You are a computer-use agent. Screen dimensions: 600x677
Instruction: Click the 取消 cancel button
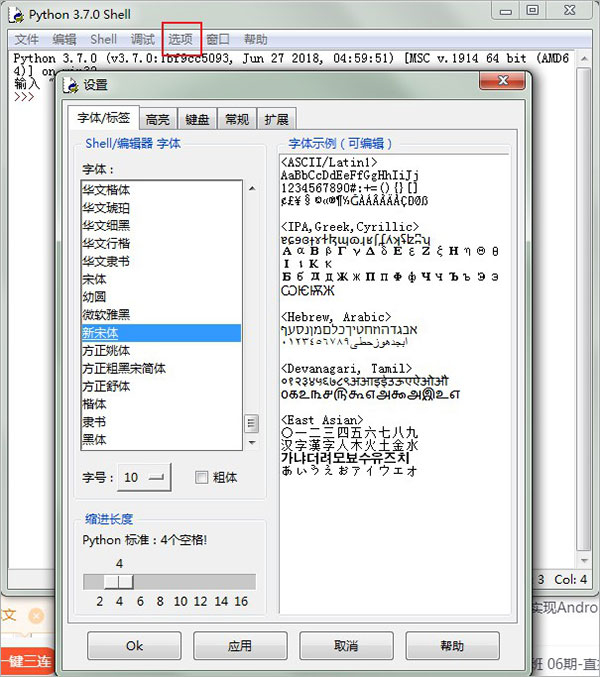346,646
